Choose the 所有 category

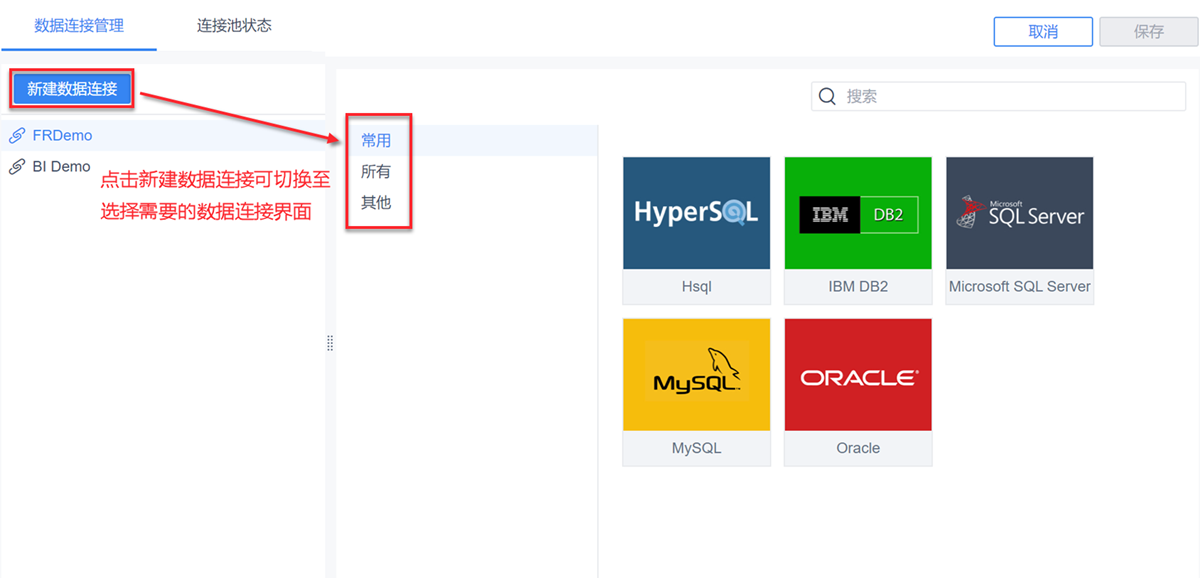[376, 172]
